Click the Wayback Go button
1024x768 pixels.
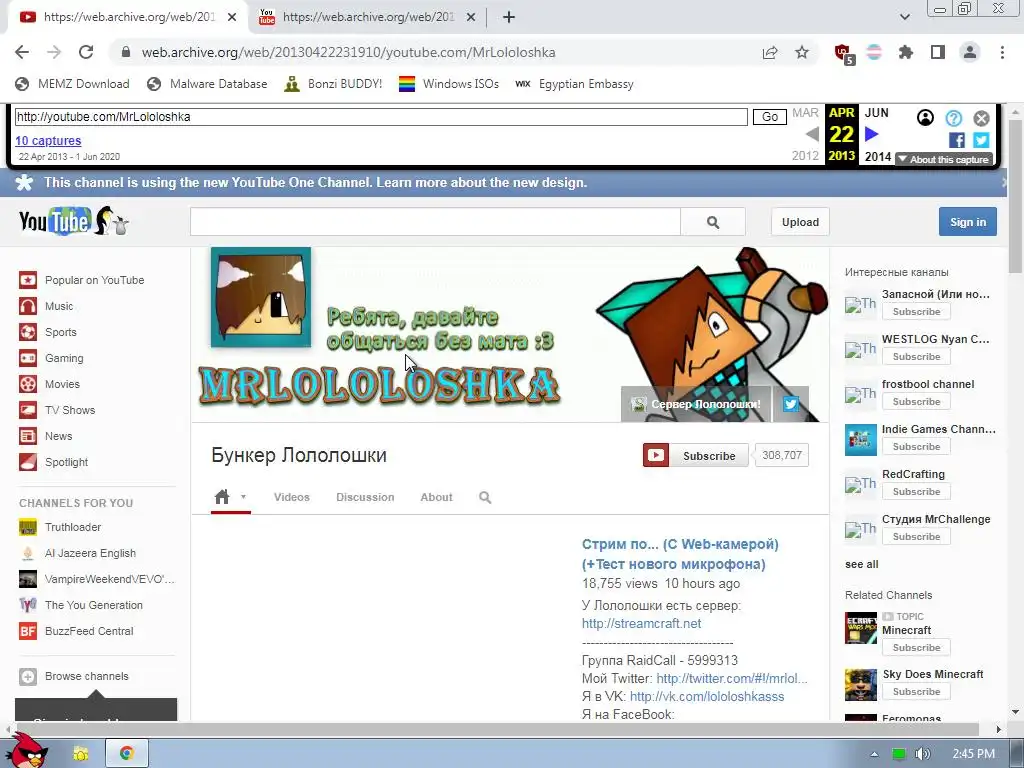click(x=769, y=117)
